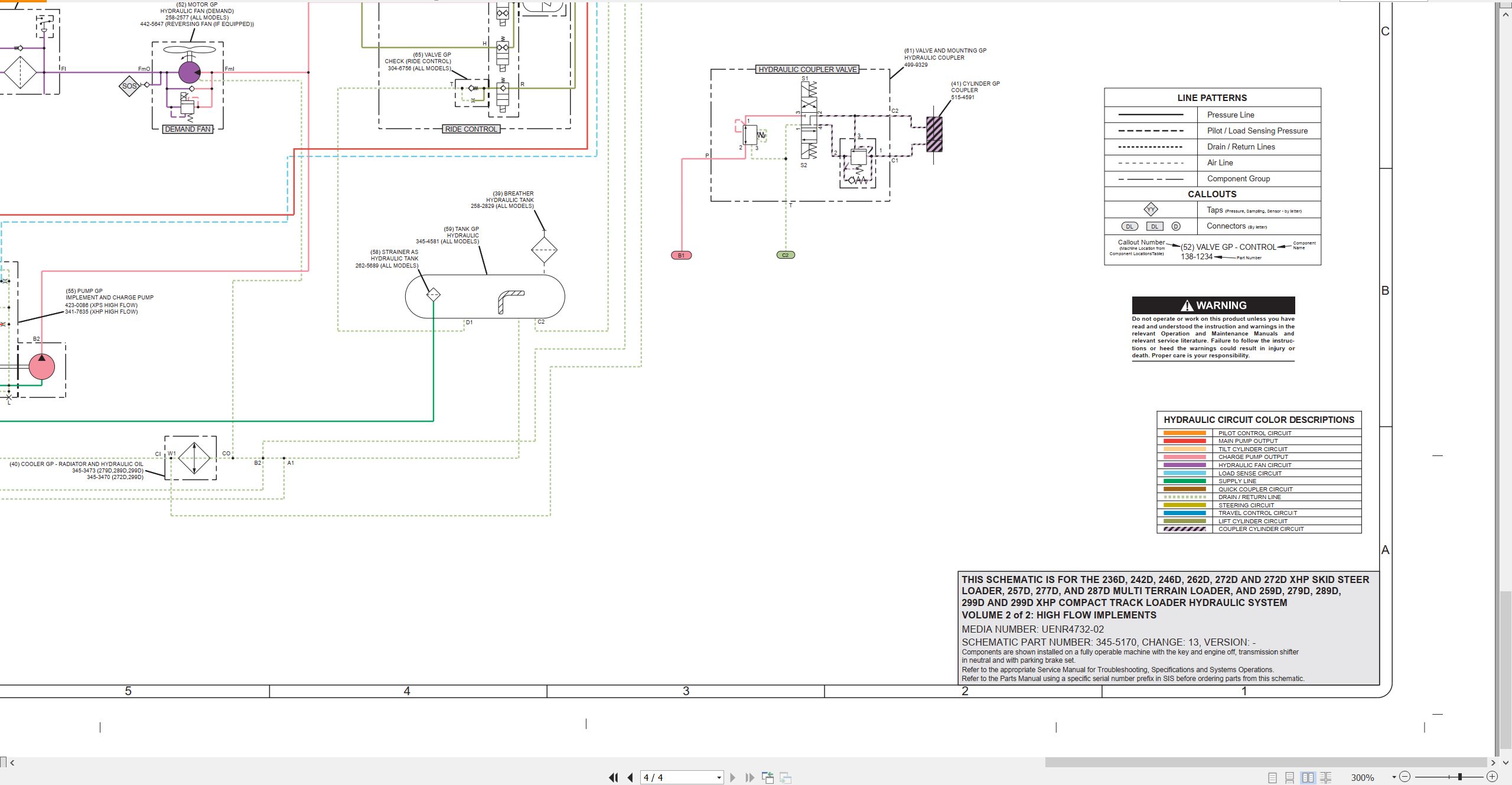Click the previous view navigation icon

[768, 777]
